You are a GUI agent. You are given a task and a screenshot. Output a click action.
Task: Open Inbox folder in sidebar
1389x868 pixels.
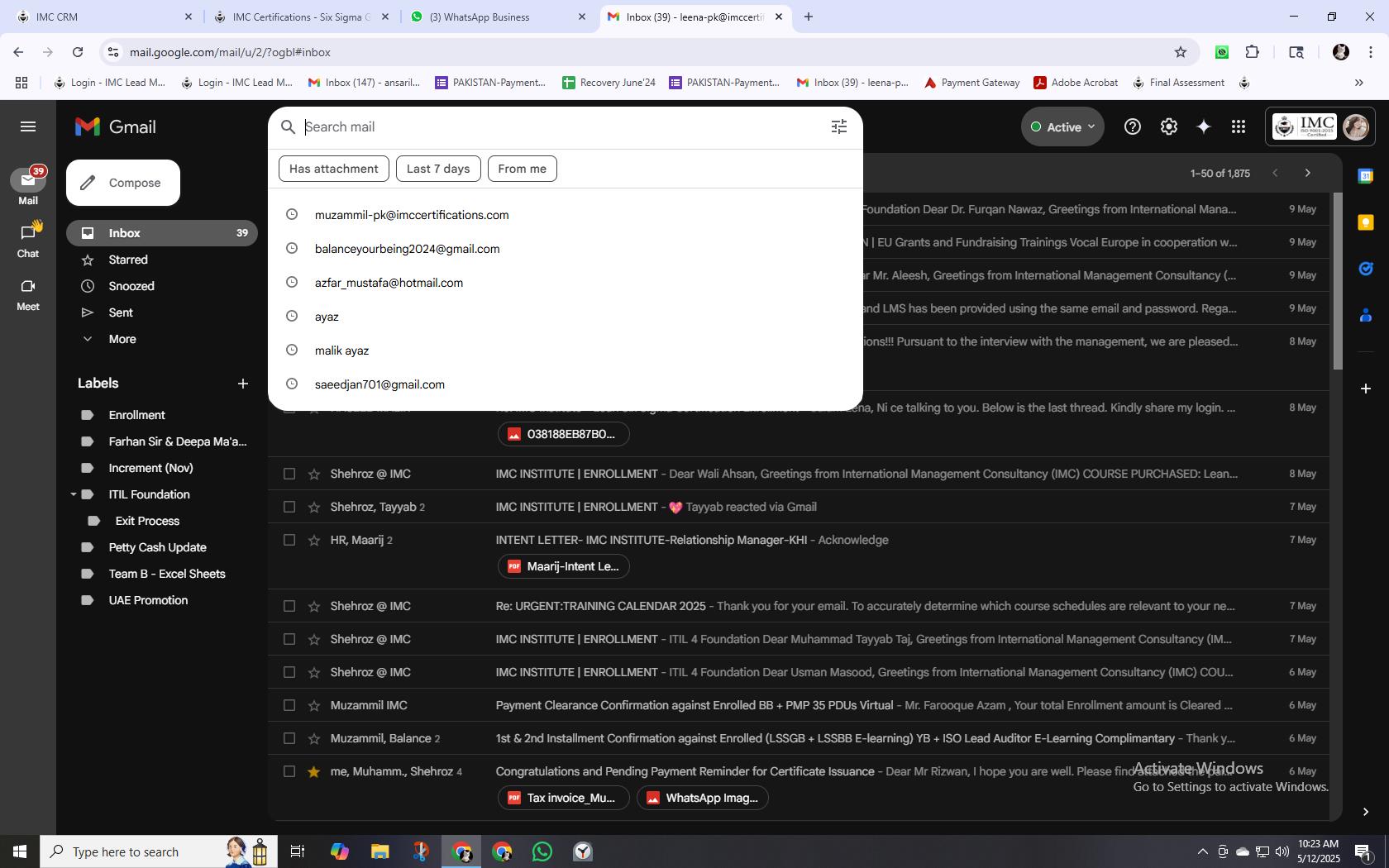[162, 233]
